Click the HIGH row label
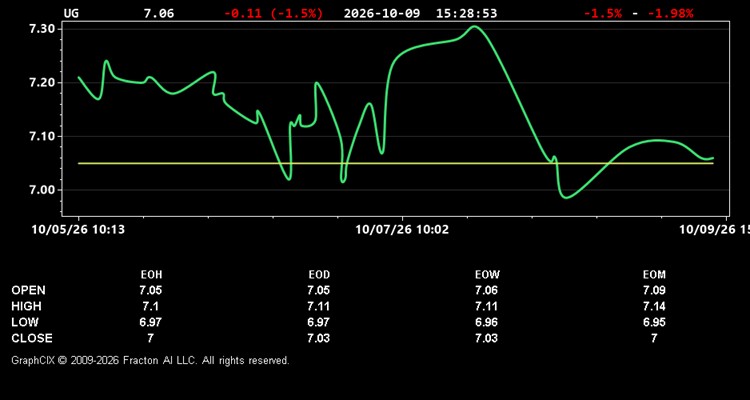 pos(26,306)
